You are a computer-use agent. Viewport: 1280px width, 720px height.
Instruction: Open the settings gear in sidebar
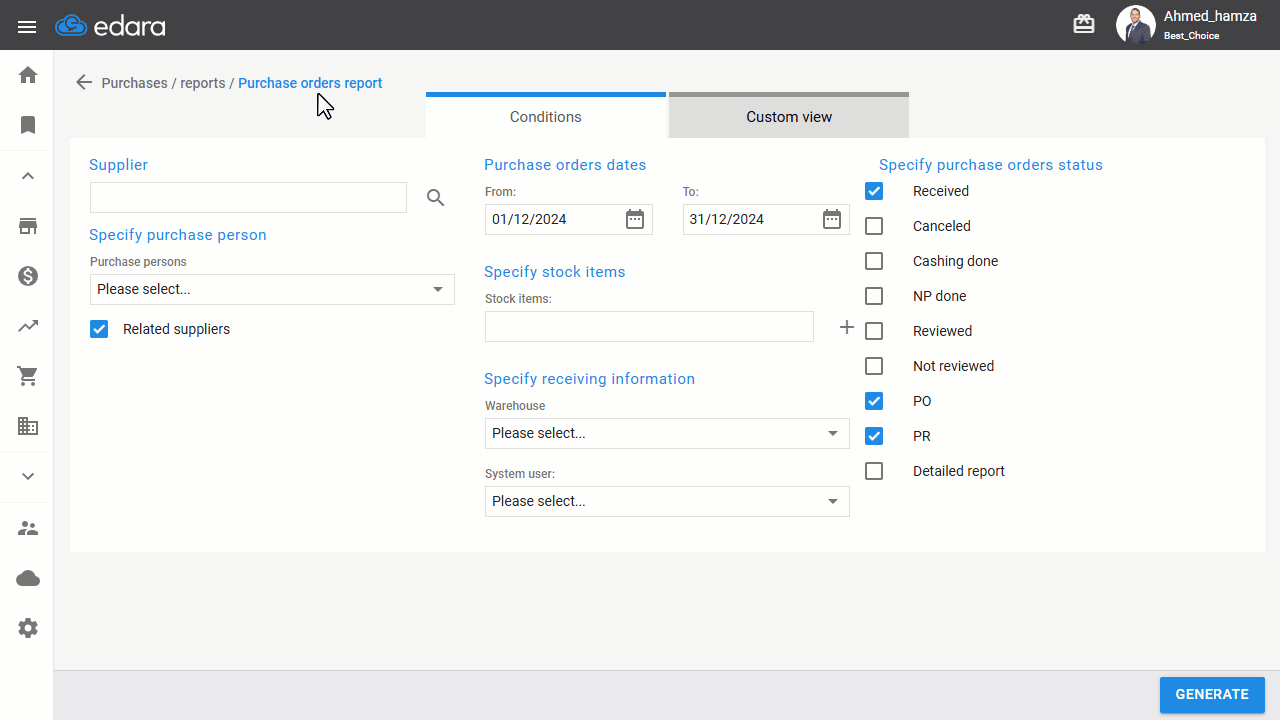point(28,628)
